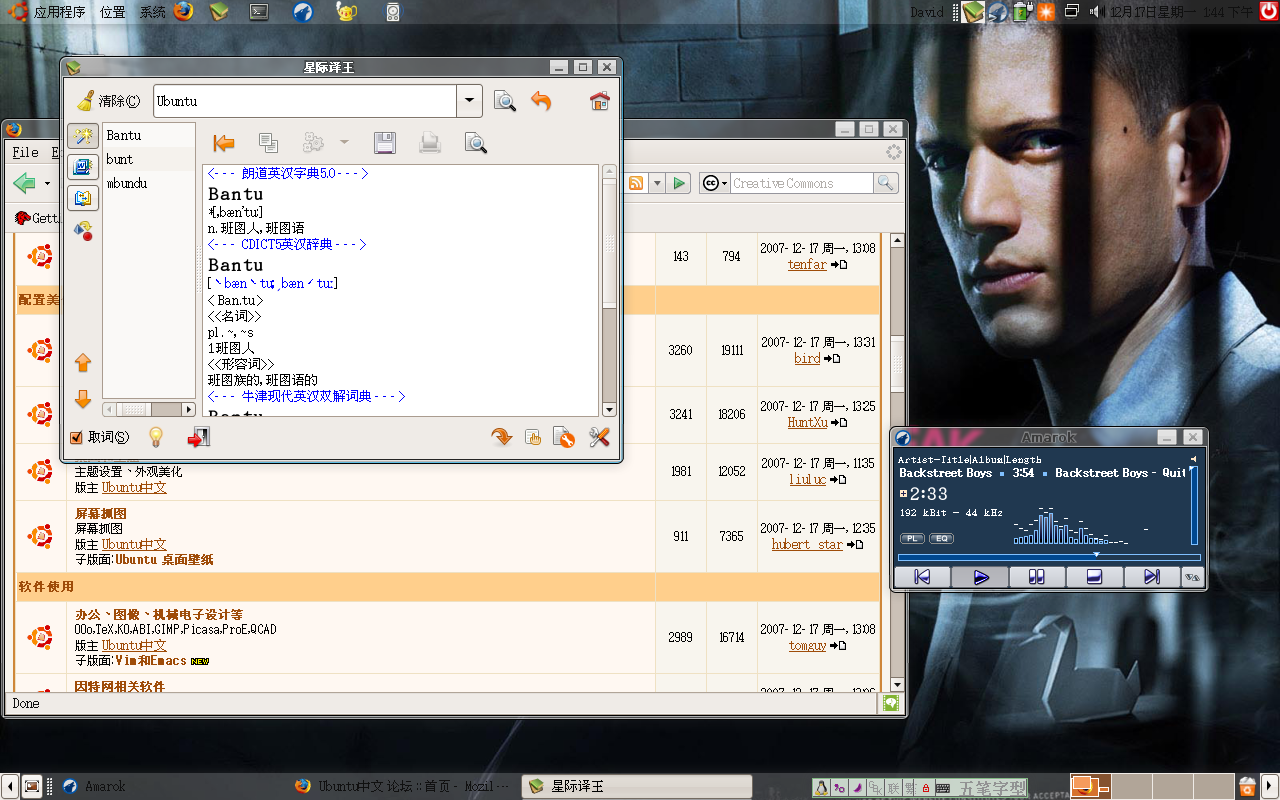
Task: Click the show-desktop icon at the bottom-left corner
Action: coord(32,786)
